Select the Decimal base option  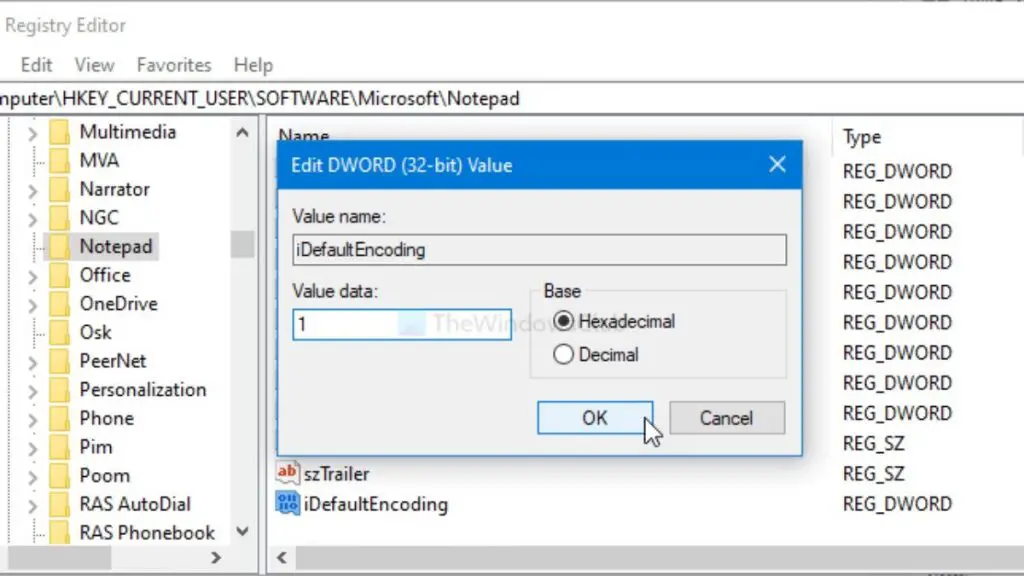tap(563, 355)
